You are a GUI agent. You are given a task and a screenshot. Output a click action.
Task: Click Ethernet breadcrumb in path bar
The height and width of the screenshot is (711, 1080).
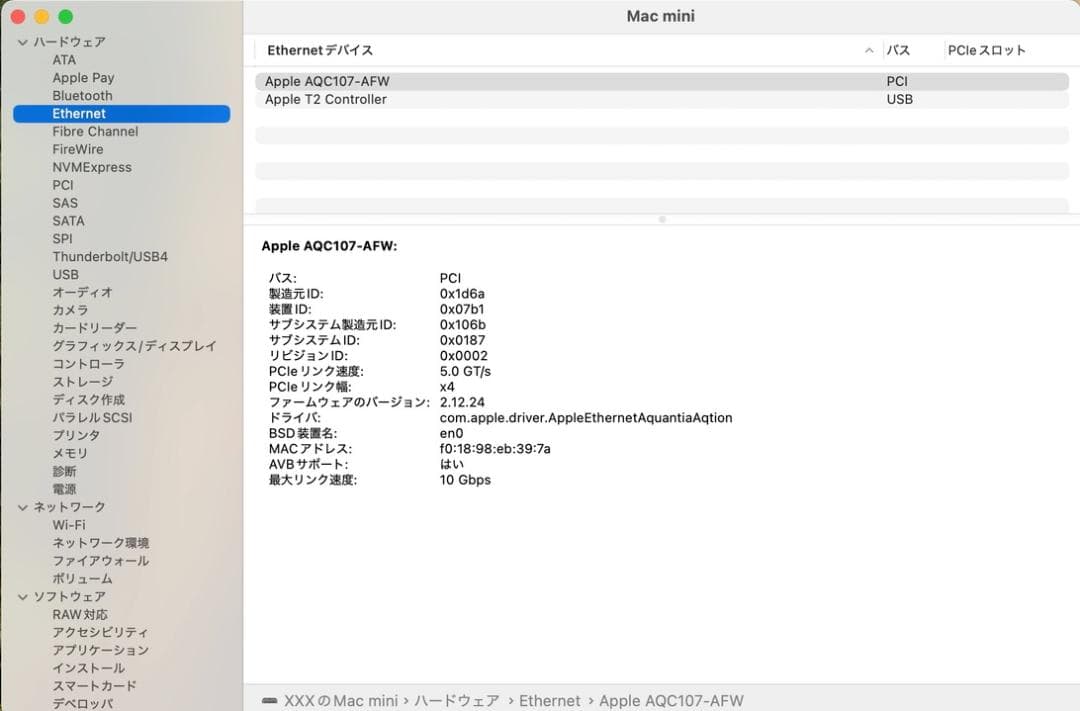(550, 701)
